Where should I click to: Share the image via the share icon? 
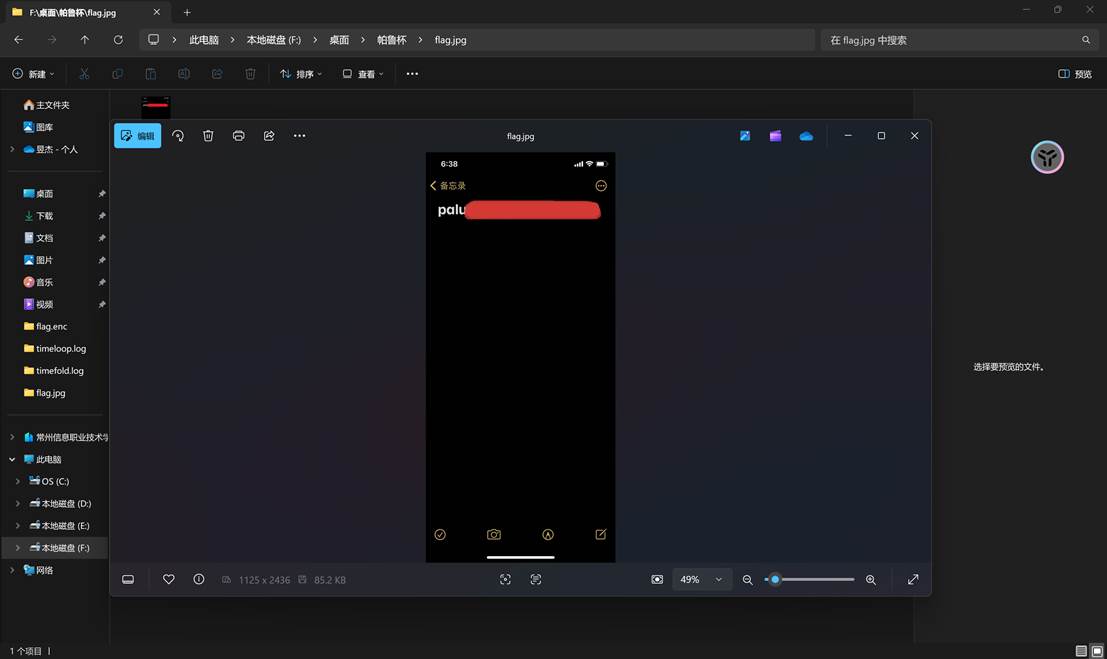(268, 135)
